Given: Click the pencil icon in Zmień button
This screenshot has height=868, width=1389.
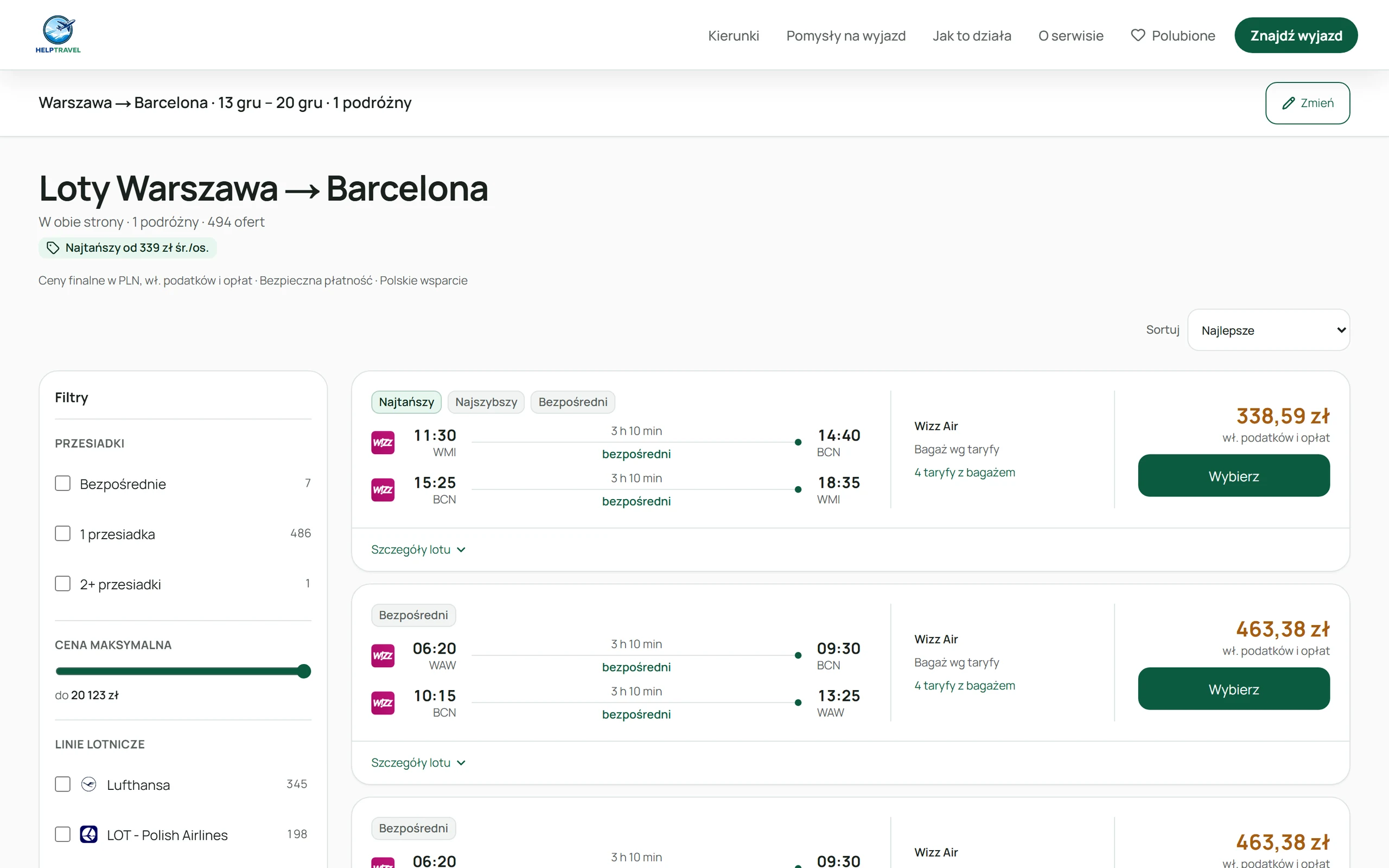Looking at the screenshot, I should point(1289,103).
